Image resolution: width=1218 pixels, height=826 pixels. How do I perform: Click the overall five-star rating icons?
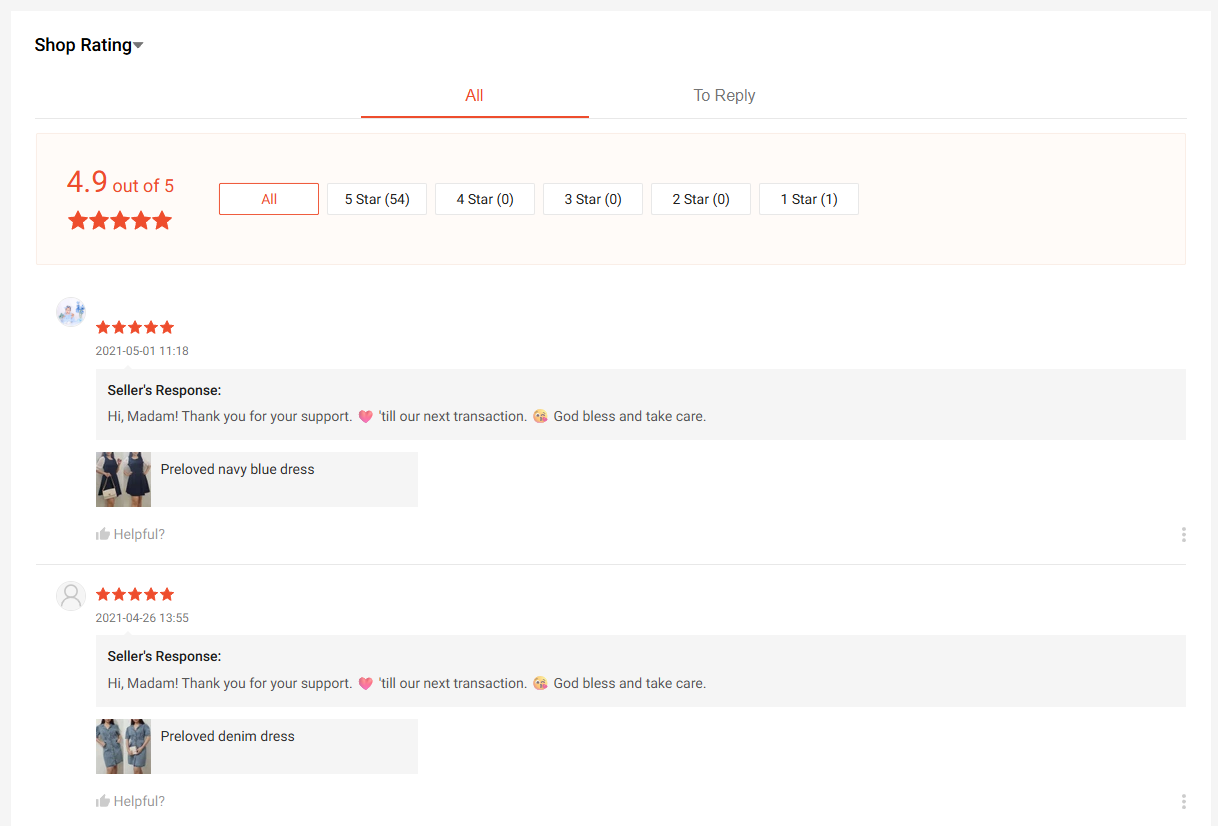[x=120, y=221]
